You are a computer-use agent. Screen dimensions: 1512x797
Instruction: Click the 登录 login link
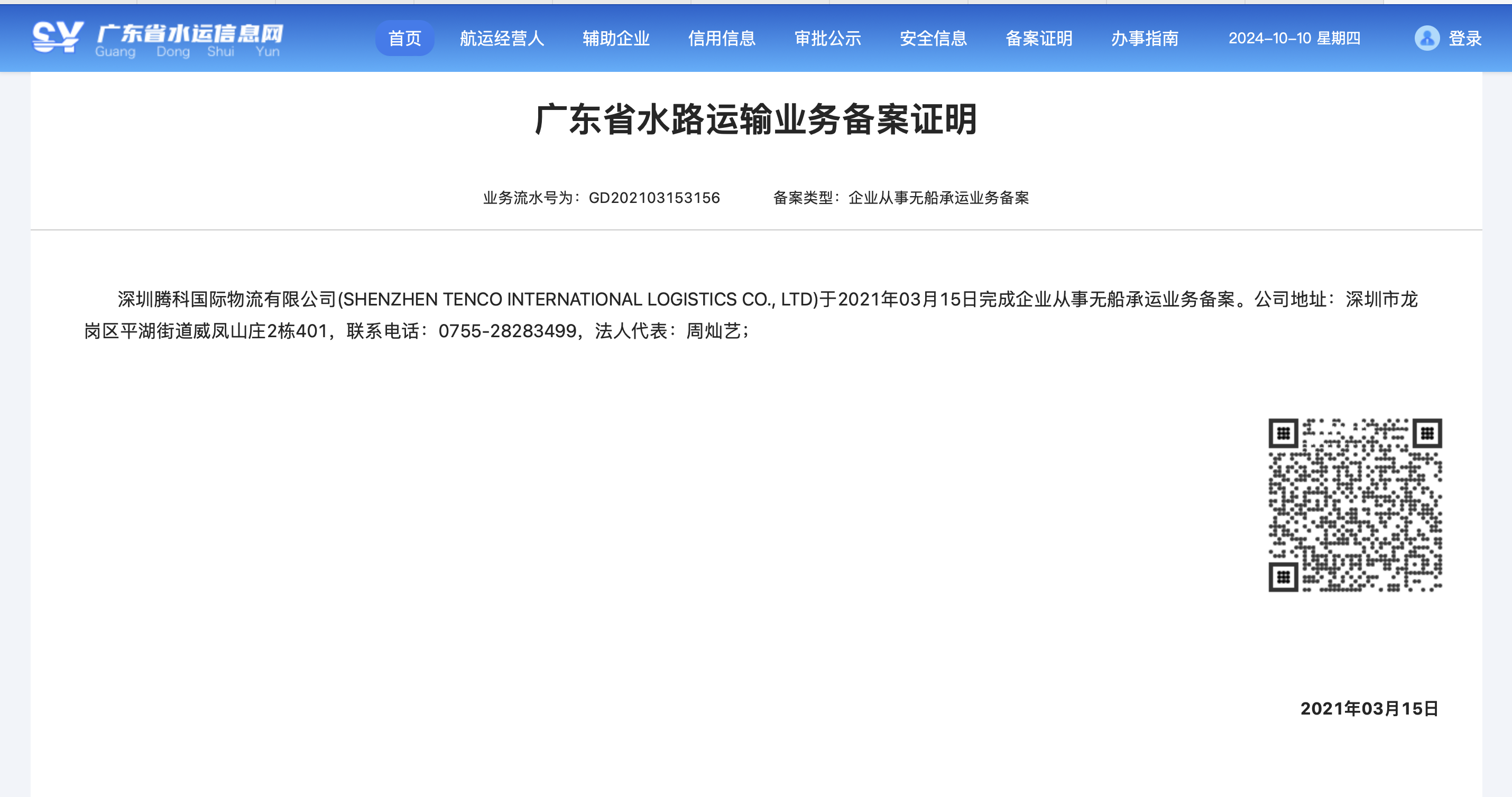point(1465,38)
